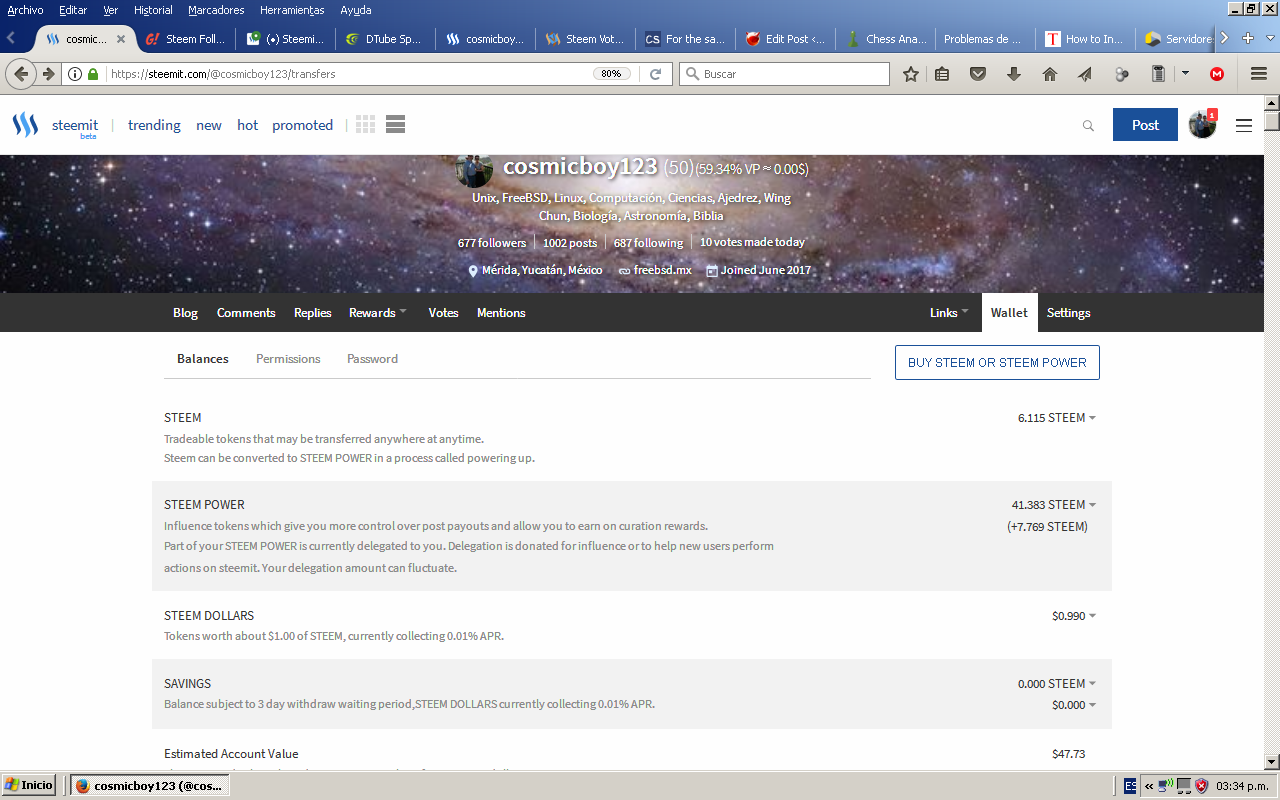Screen dimensions: 1280x800
Task: Open the Blog profile link
Action: click(x=185, y=313)
